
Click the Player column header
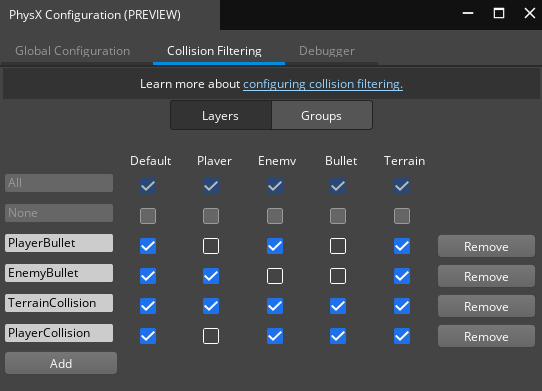[214, 161]
